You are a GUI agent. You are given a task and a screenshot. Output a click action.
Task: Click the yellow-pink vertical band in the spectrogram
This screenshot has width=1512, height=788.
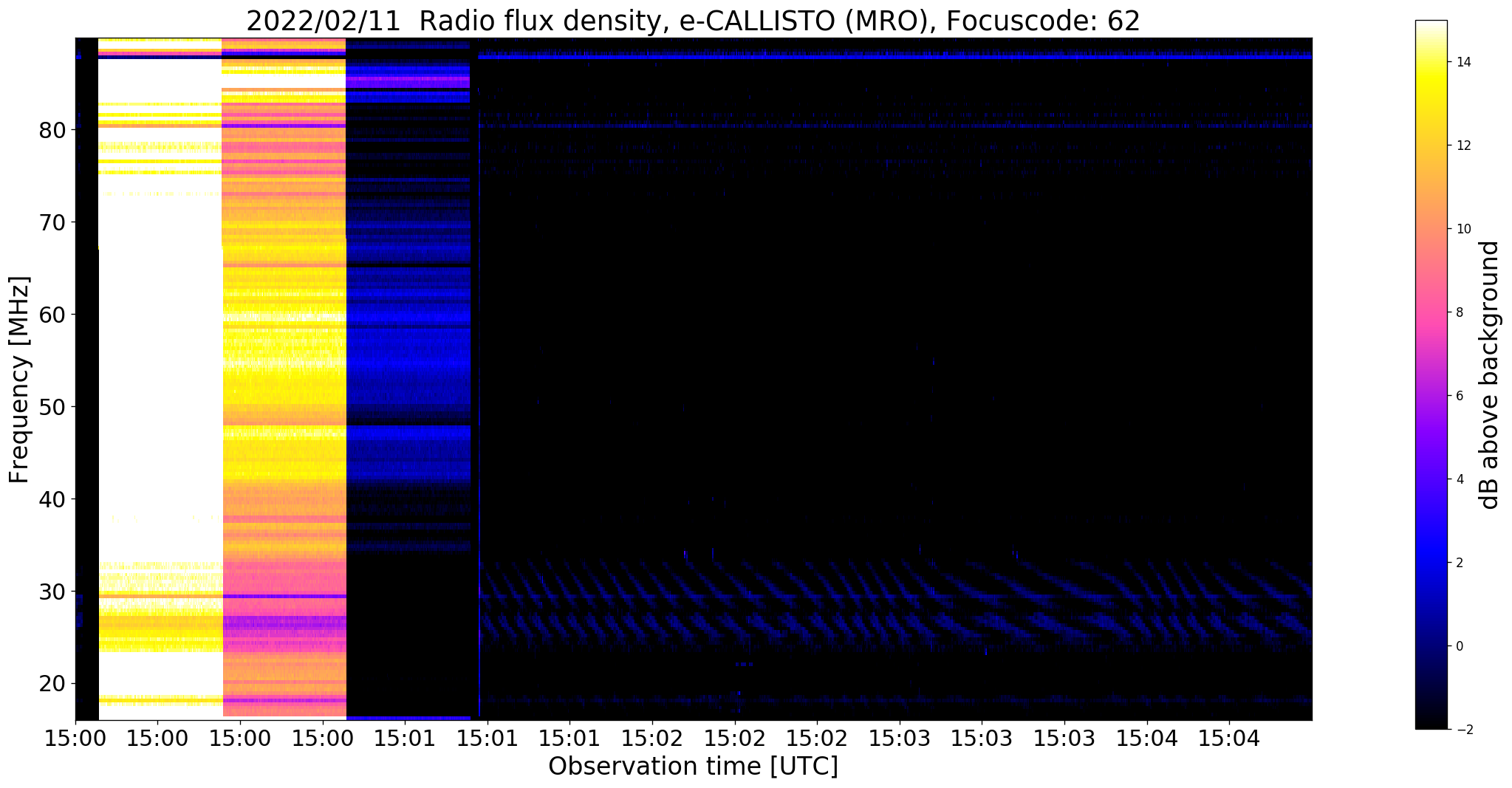click(x=284, y=377)
